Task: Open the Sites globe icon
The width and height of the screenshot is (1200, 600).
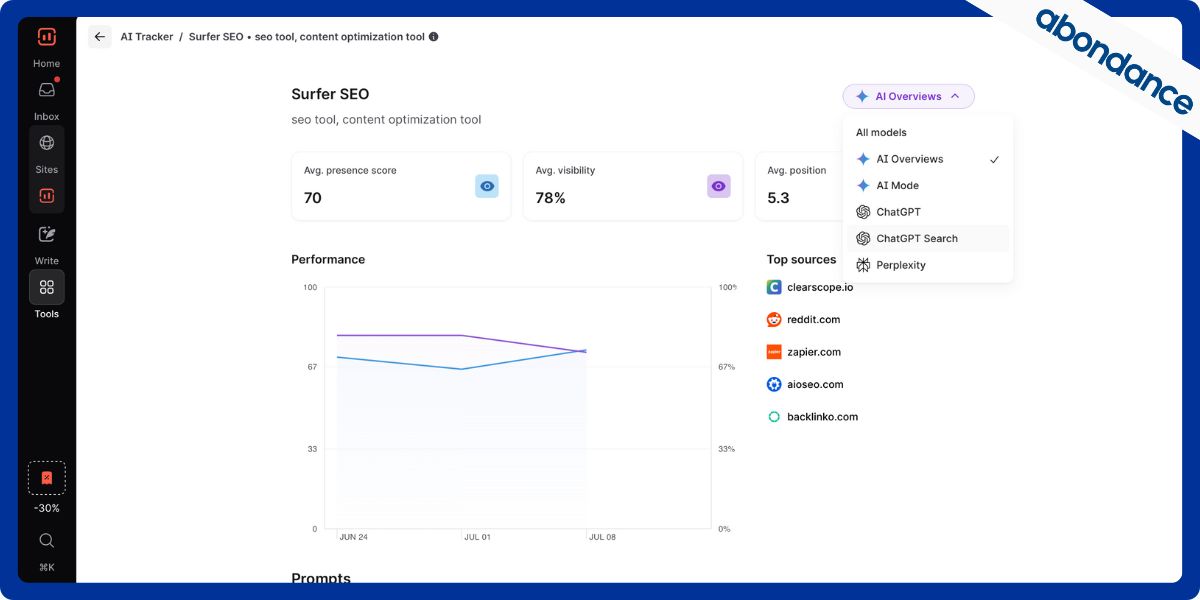Action: pos(46,143)
